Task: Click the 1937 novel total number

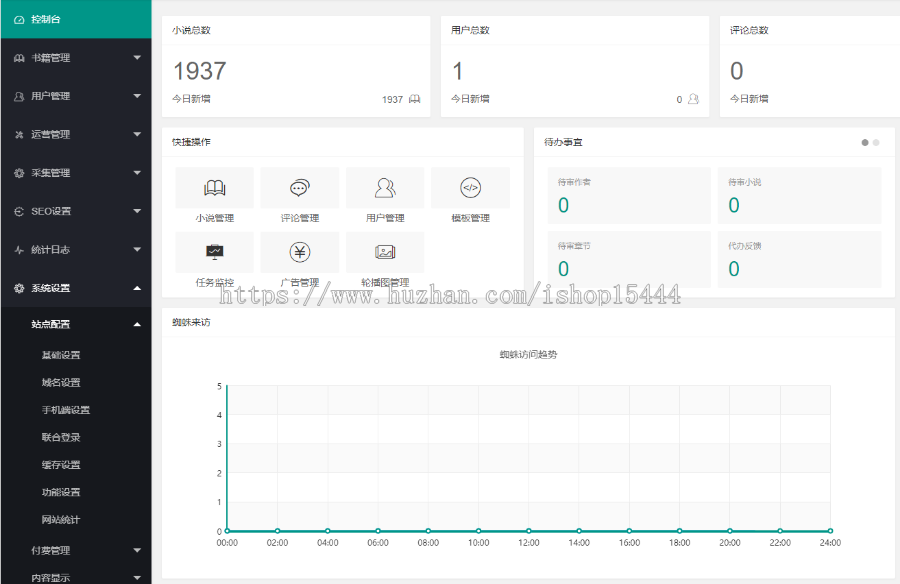Action: (x=200, y=71)
